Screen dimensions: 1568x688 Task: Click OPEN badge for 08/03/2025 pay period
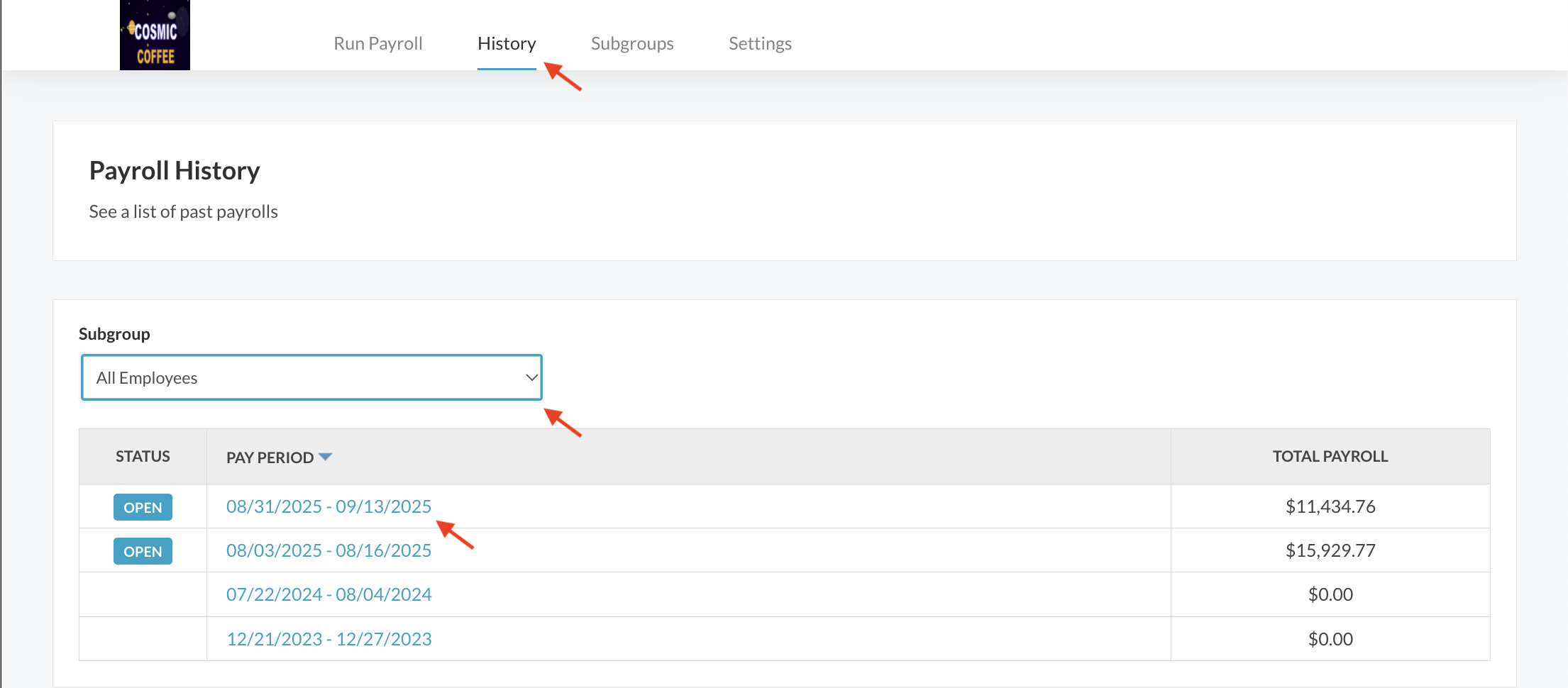click(143, 551)
